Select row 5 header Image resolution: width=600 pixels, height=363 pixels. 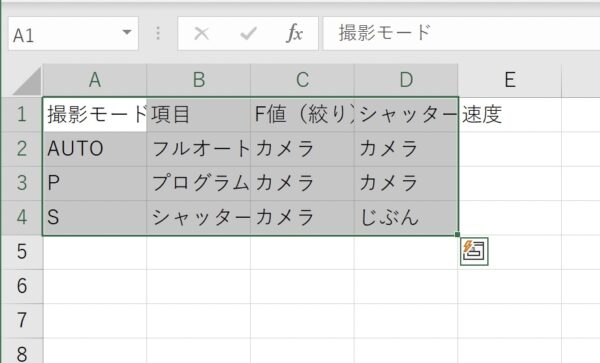click(21, 252)
